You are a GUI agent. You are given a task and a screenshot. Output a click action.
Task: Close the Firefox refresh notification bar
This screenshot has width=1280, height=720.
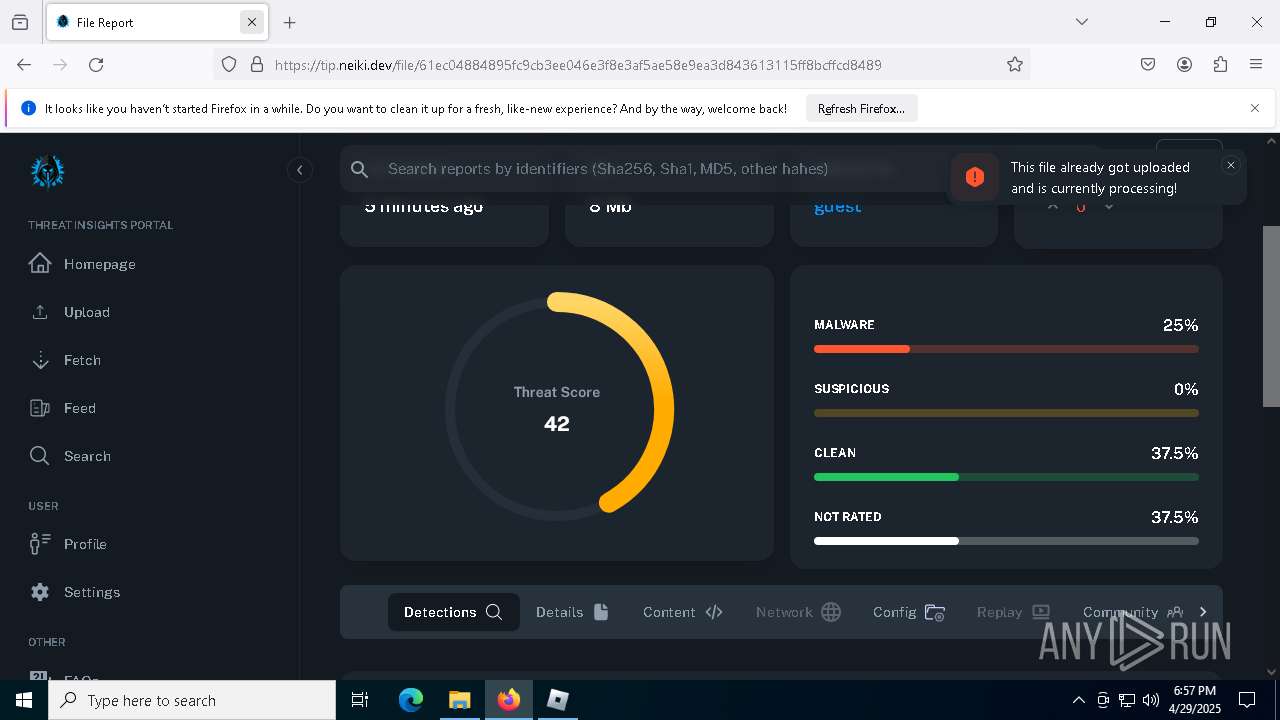[1255, 108]
